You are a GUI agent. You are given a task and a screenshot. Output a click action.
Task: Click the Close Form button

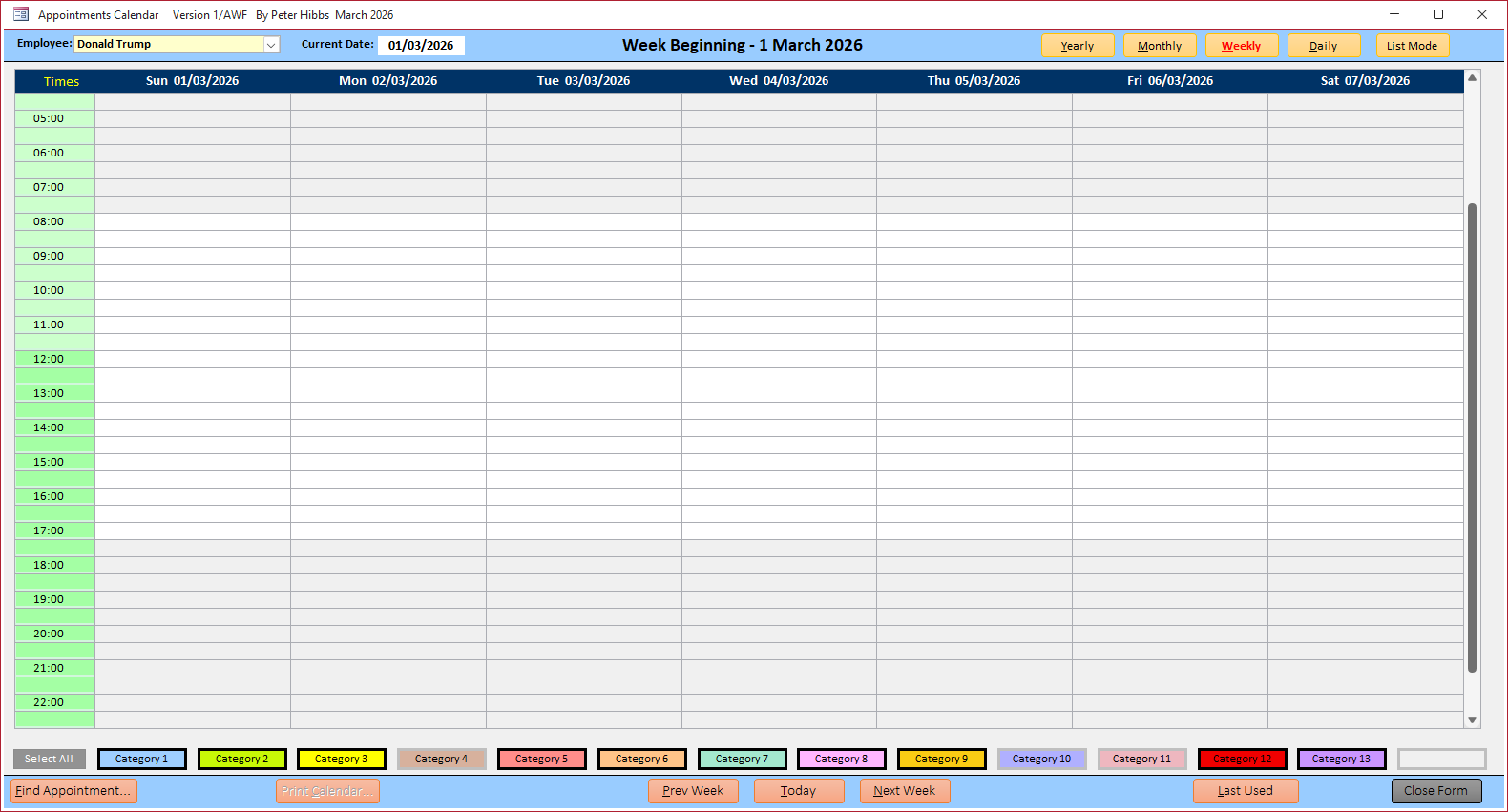tap(1436, 791)
